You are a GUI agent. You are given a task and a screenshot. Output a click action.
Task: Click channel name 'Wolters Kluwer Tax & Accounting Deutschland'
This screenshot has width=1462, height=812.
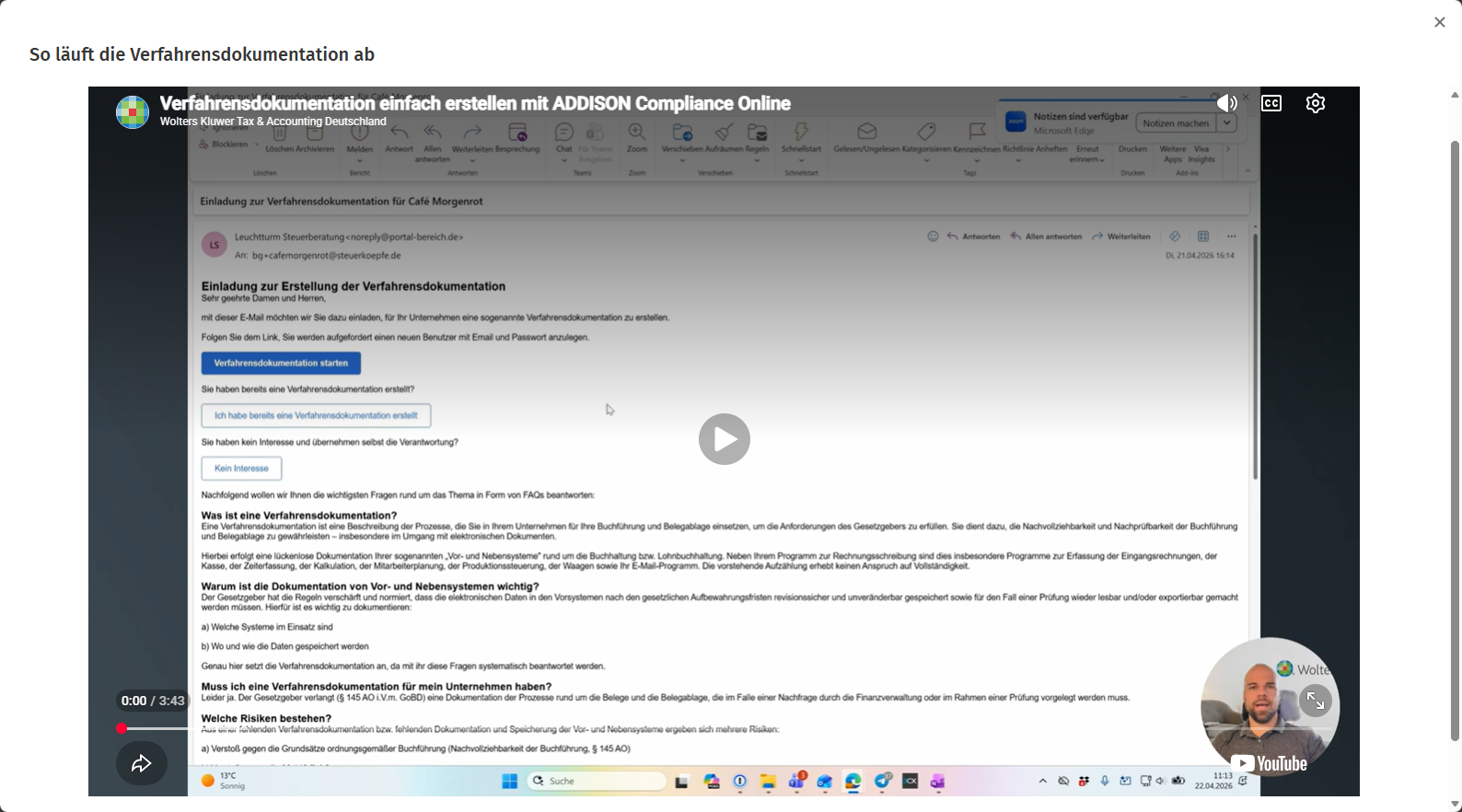[273, 122]
